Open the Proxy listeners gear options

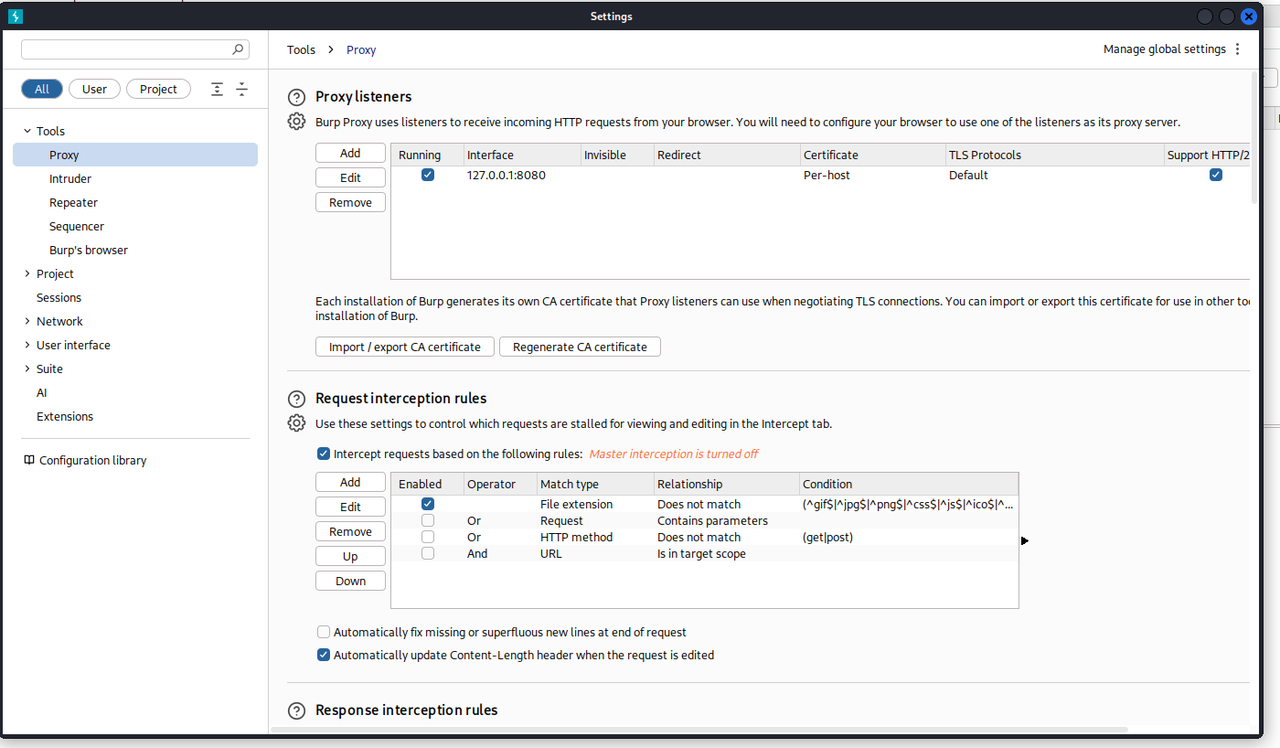point(296,122)
